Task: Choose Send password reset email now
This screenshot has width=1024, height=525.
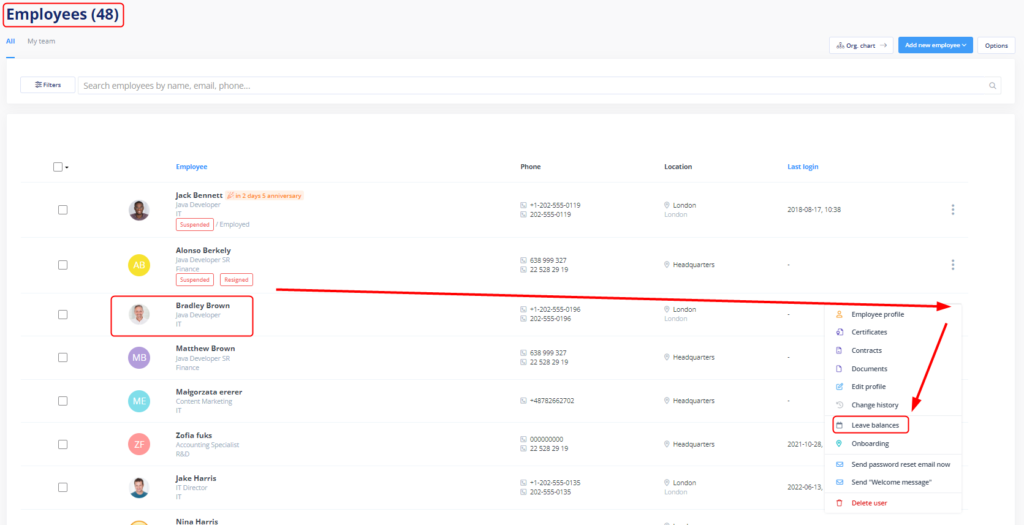Action: [x=901, y=464]
